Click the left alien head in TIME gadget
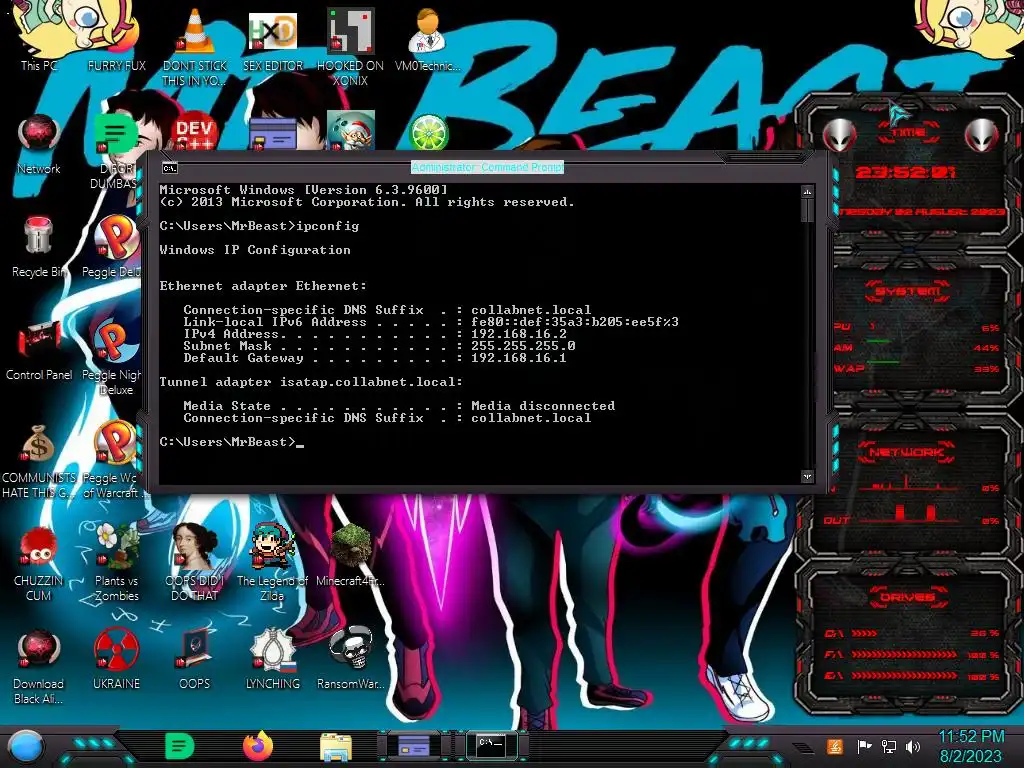This screenshot has height=768, width=1024. tap(840, 135)
